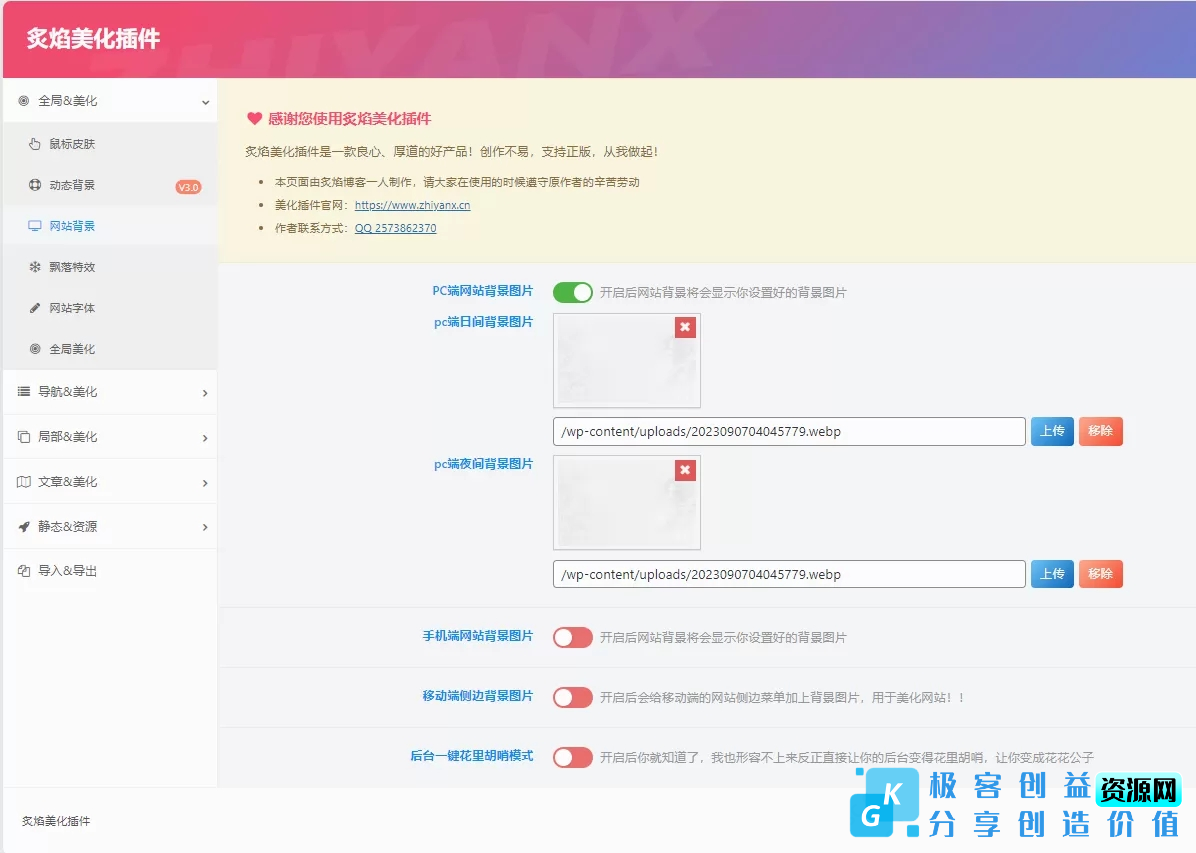Remove pc端日间背景图片 thumbnail with red X
The width and height of the screenshot is (1196, 853).
[x=685, y=327]
